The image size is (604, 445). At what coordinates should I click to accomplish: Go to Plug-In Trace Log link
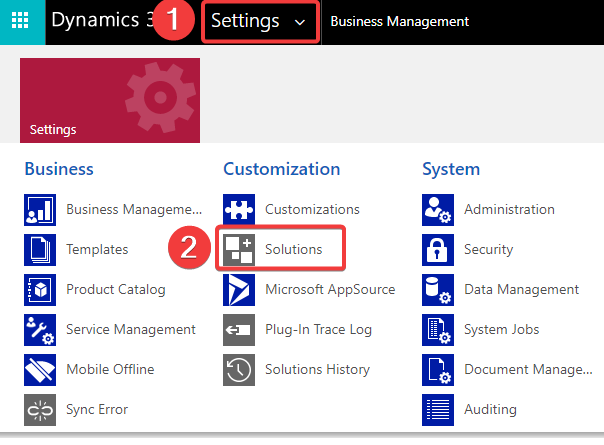click(x=319, y=330)
